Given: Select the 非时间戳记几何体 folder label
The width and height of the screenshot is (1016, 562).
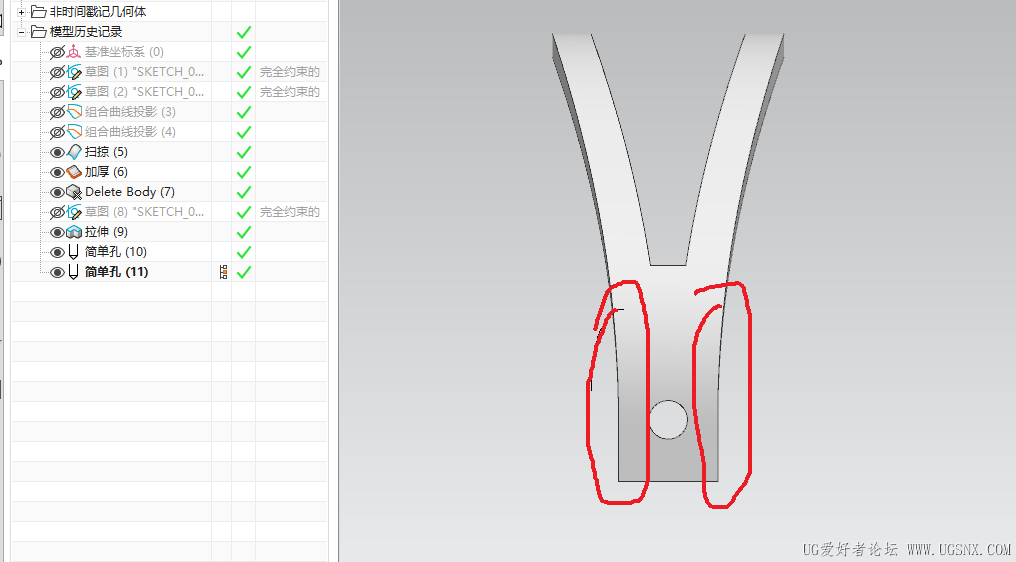Looking at the screenshot, I should click(x=98, y=12).
